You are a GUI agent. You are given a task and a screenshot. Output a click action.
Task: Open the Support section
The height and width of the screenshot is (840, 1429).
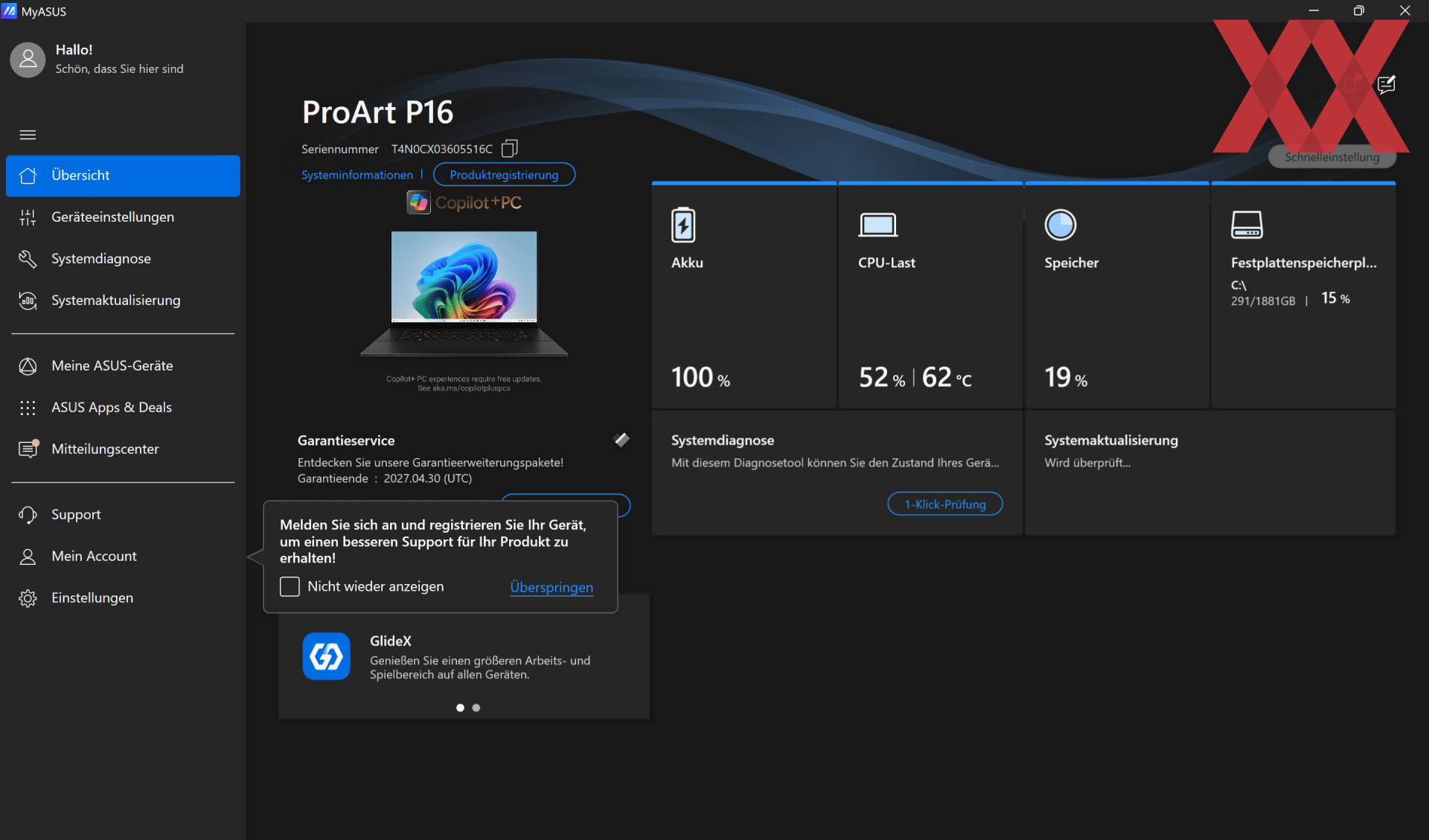tap(123, 515)
